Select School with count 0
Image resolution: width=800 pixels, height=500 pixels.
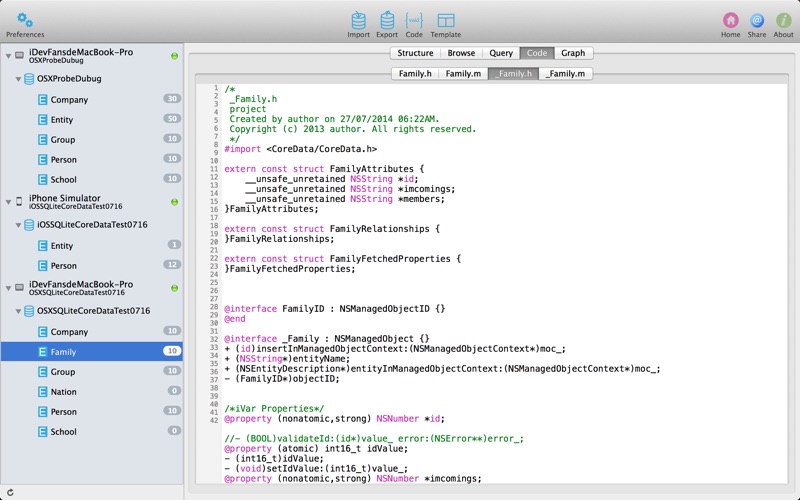91,431
